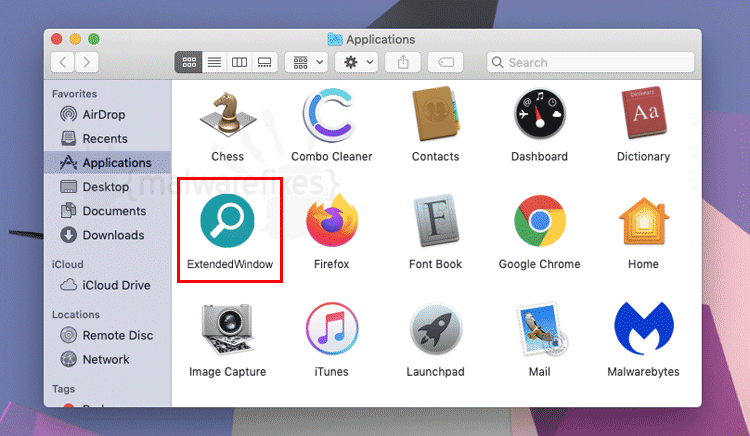750x436 pixels.
Task: Select Network in the sidebar
Action: (x=108, y=359)
